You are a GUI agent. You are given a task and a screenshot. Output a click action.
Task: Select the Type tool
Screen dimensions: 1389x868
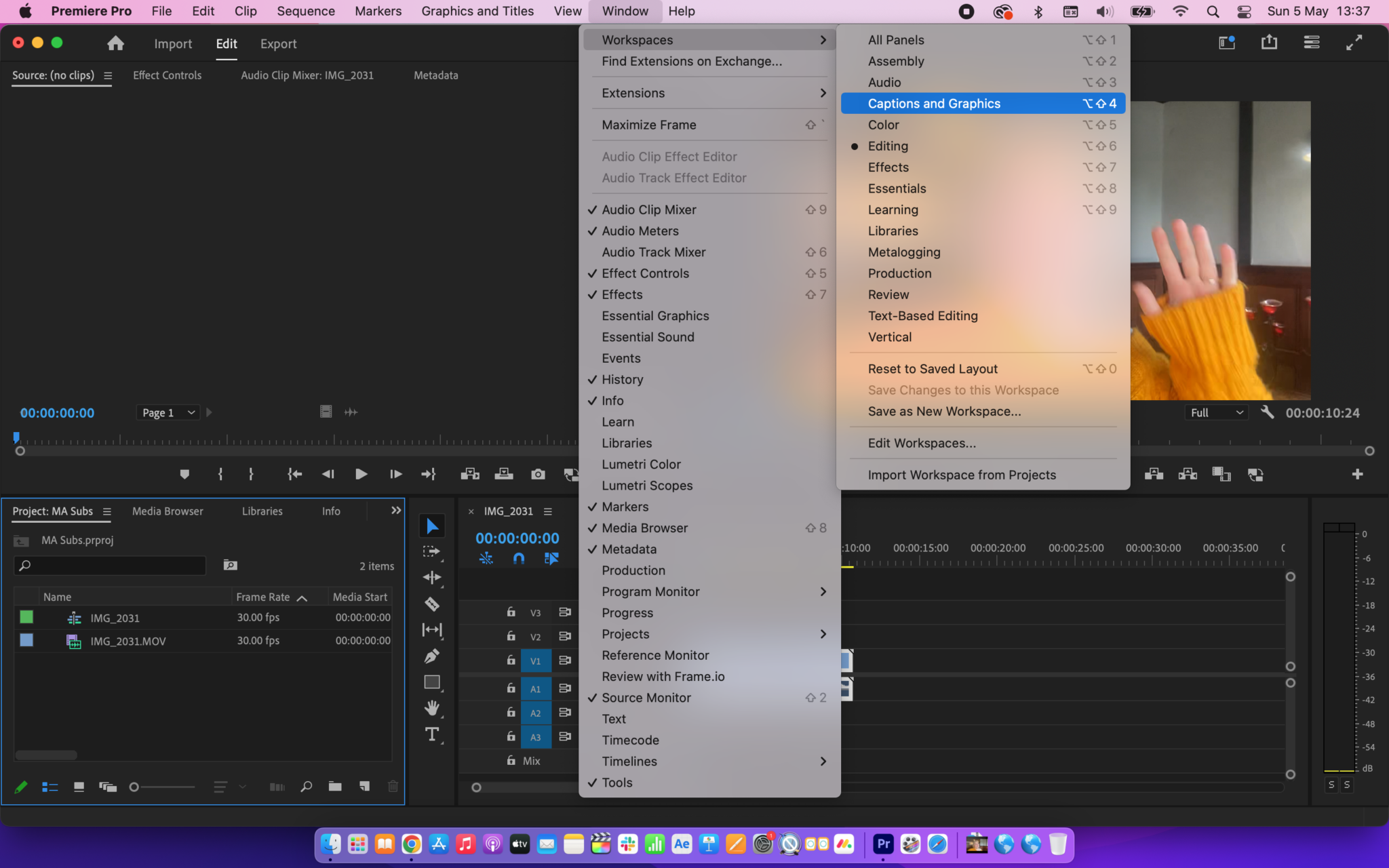click(432, 734)
